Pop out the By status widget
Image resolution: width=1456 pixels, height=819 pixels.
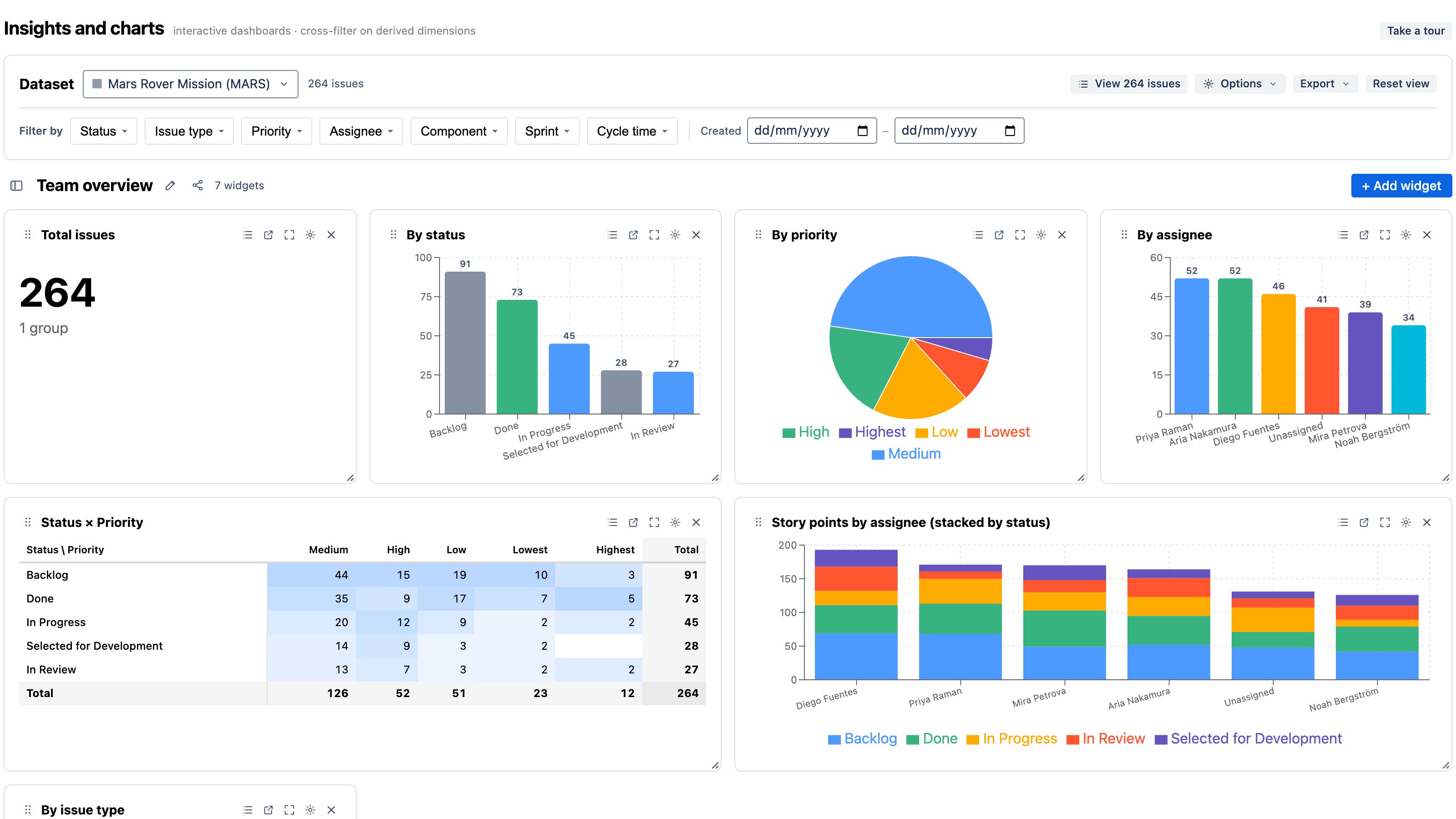tap(633, 235)
